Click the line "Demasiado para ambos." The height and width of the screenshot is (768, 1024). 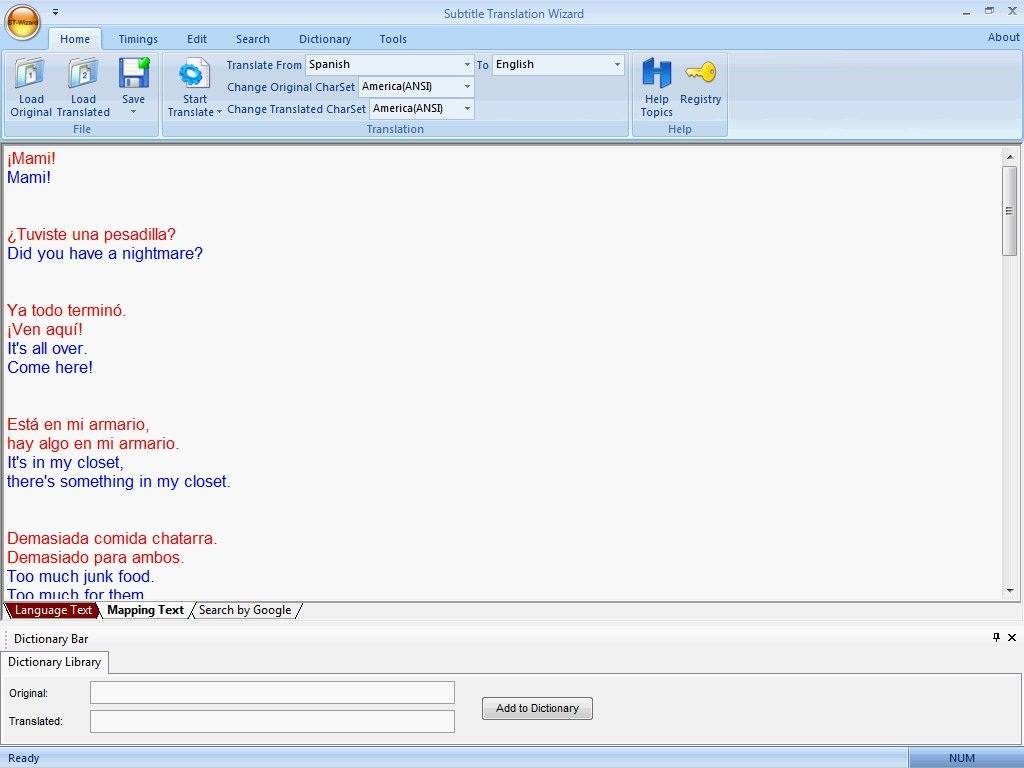tap(95, 558)
